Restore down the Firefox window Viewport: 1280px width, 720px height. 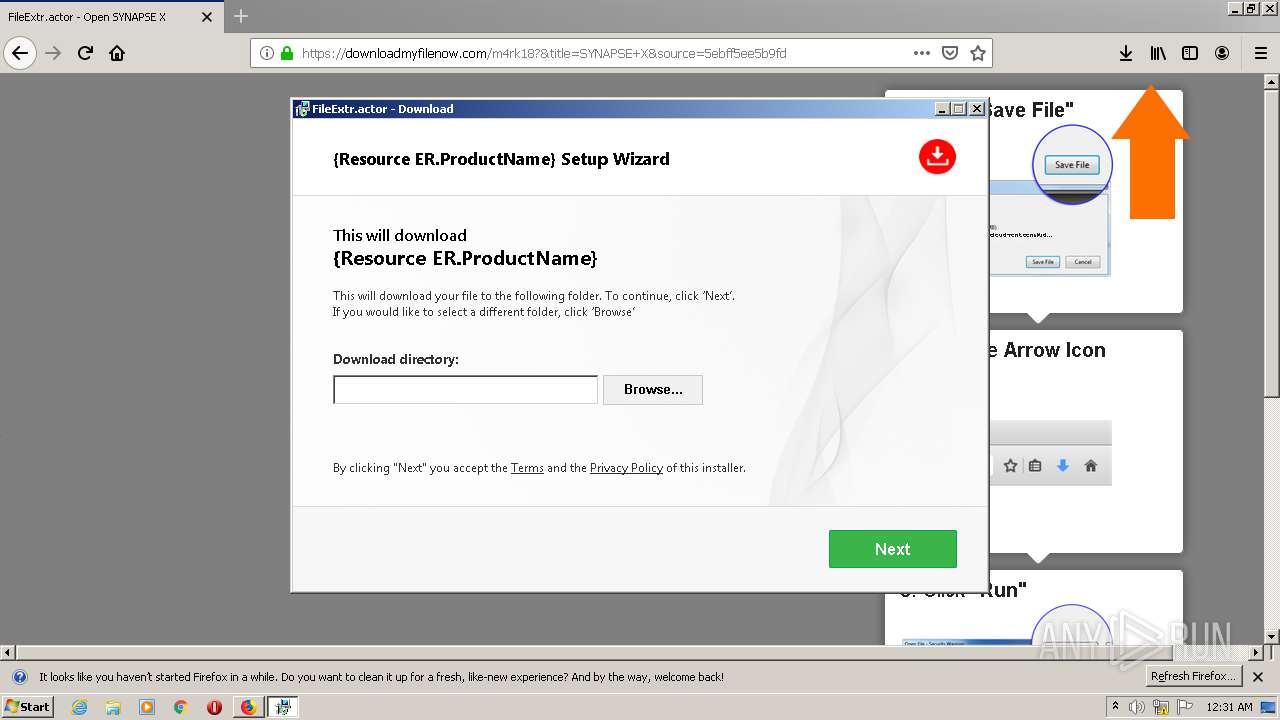(1251, 8)
